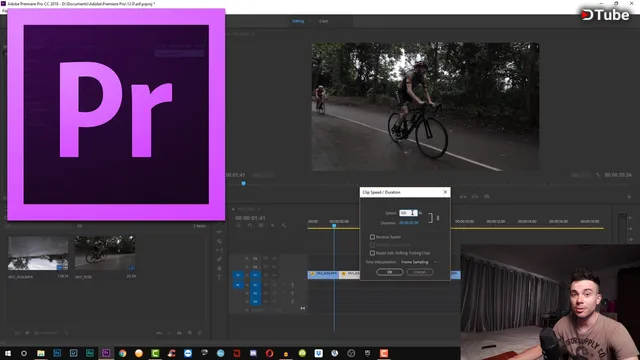640x360 pixels.
Task: Add a marker from the timeline header
Action: 273,225
